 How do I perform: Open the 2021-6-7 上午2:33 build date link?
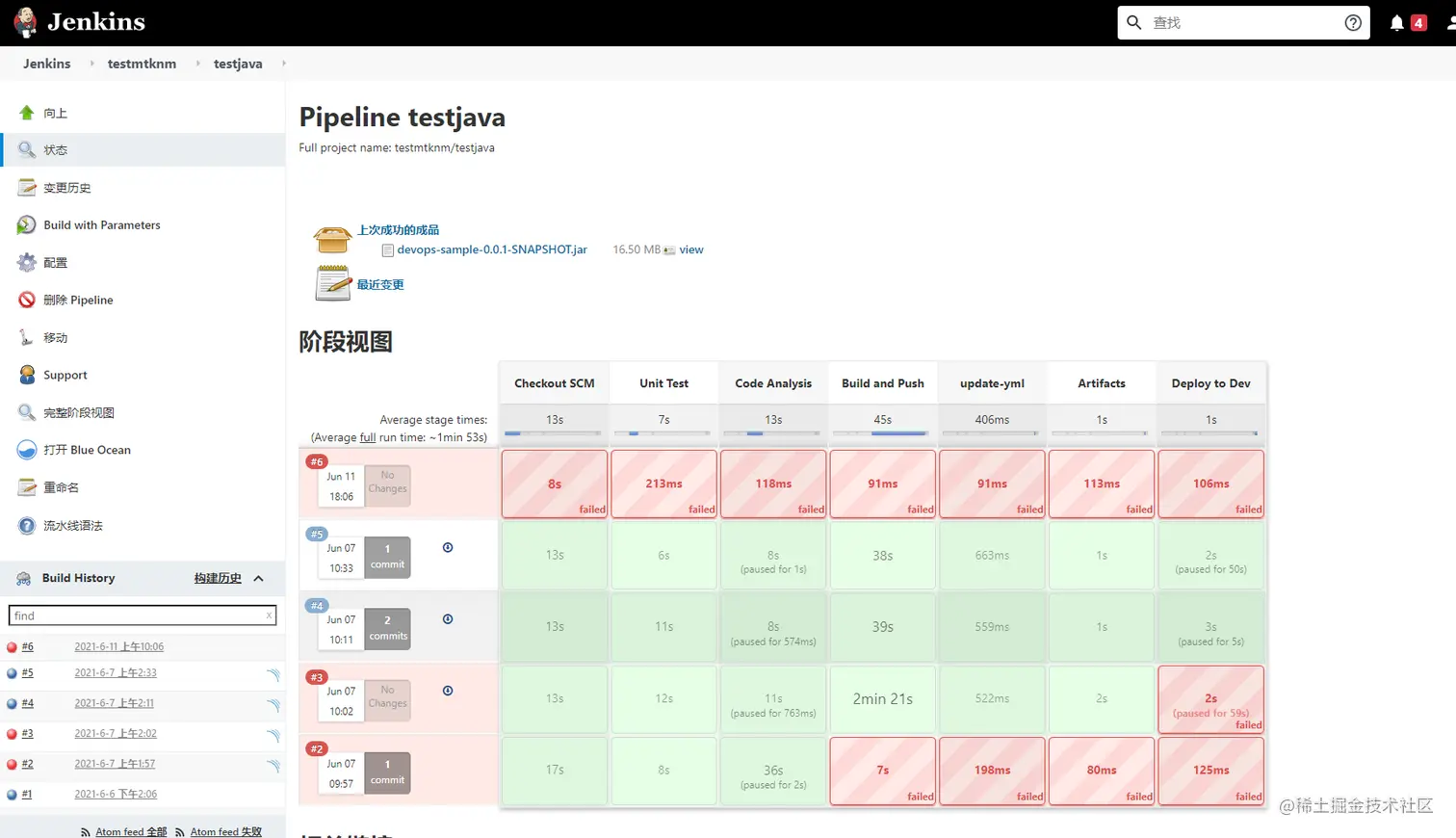pos(116,673)
